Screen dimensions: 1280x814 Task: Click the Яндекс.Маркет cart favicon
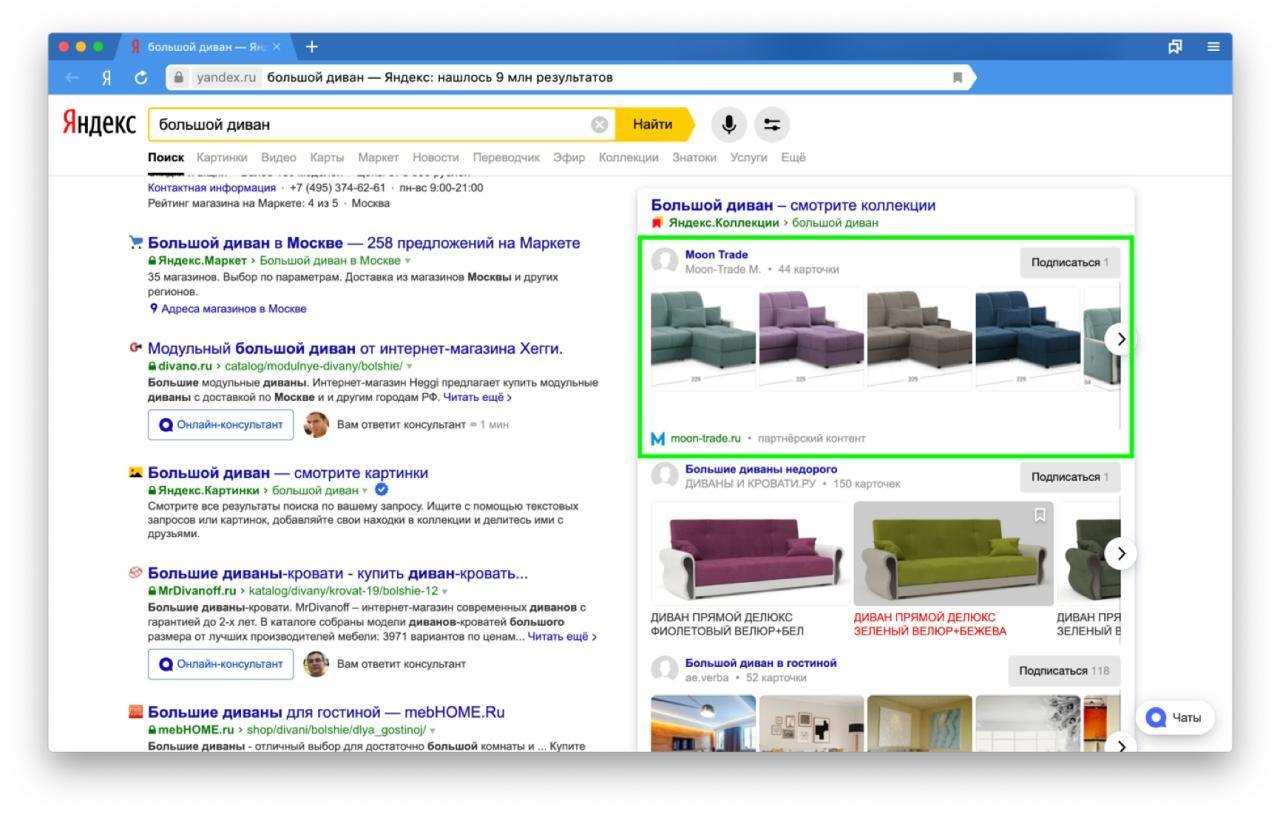click(x=136, y=242)
